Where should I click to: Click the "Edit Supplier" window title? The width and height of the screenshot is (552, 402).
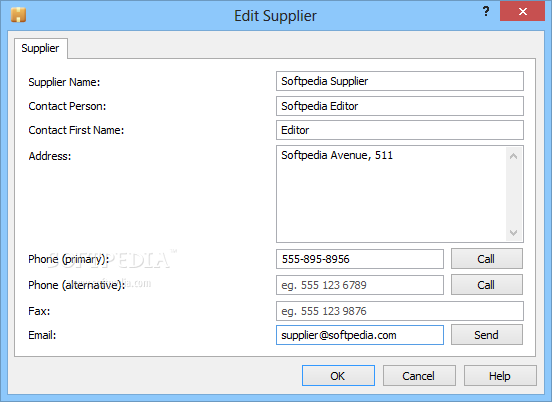(x=275, y=16)
